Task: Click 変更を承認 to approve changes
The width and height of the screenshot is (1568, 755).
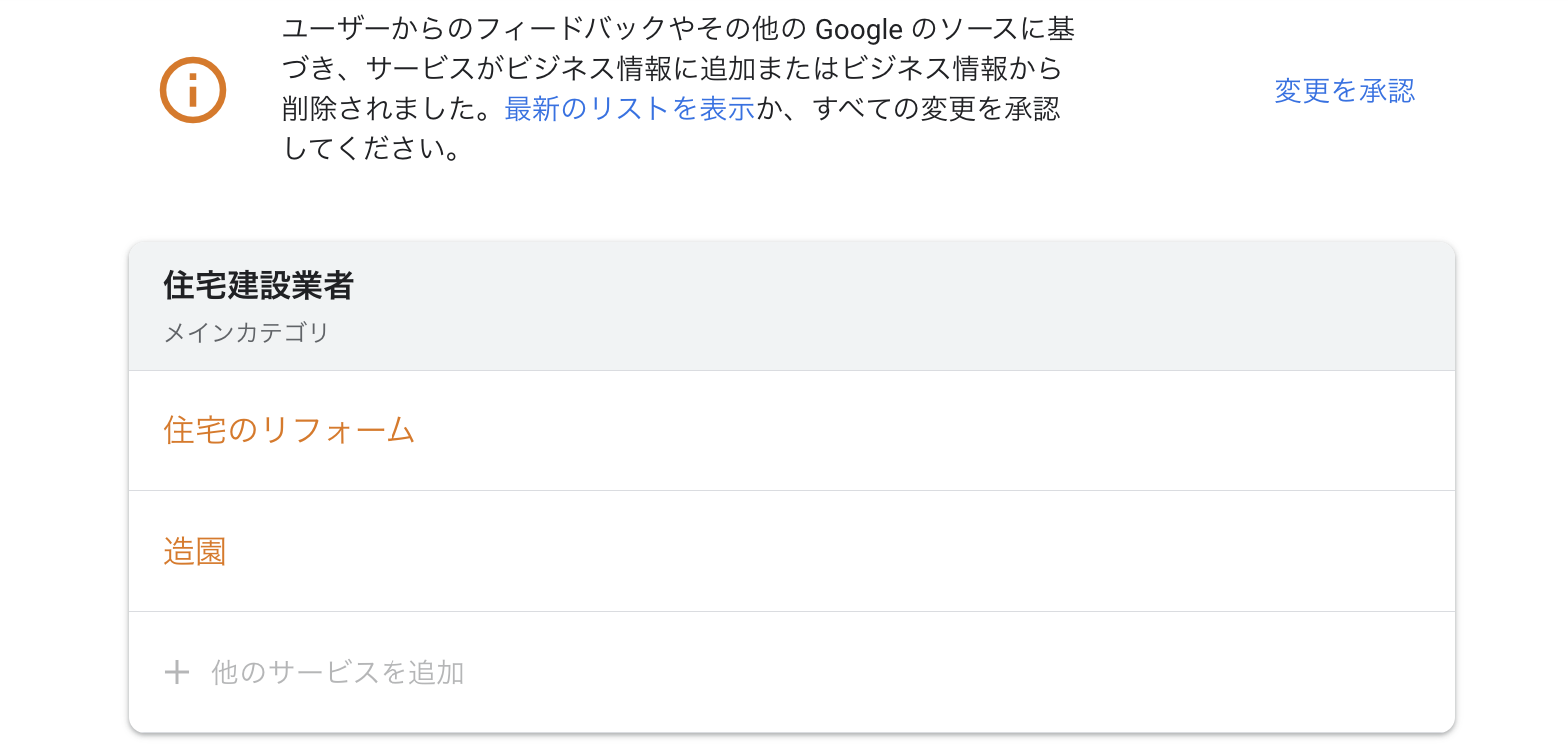Action: click(x=1344, y=91)
